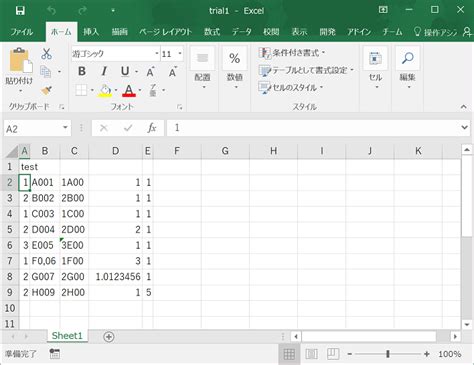Toggle Italic formatting
474x365 pixels.
[104, 71]
